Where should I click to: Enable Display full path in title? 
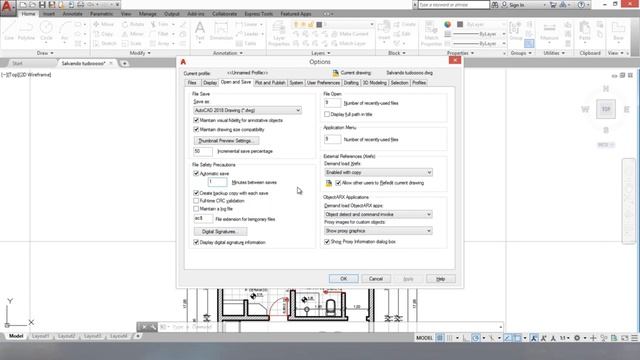pyautogui.click(x=327, y=114)
